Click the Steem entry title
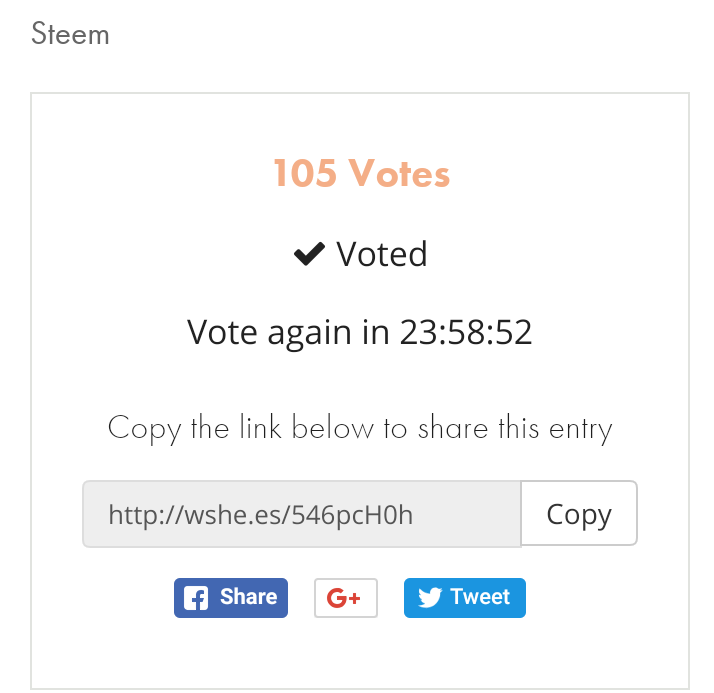This screenshot has height=693, width=714. [70, 34]
